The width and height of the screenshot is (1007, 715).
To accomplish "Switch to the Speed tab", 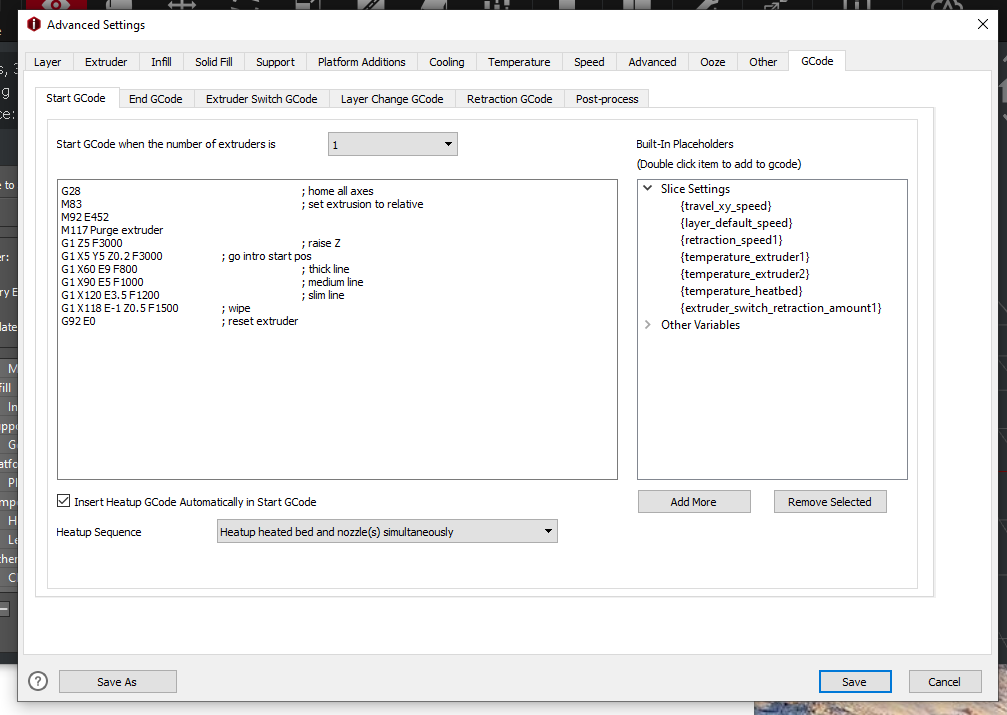I will 589,62.
